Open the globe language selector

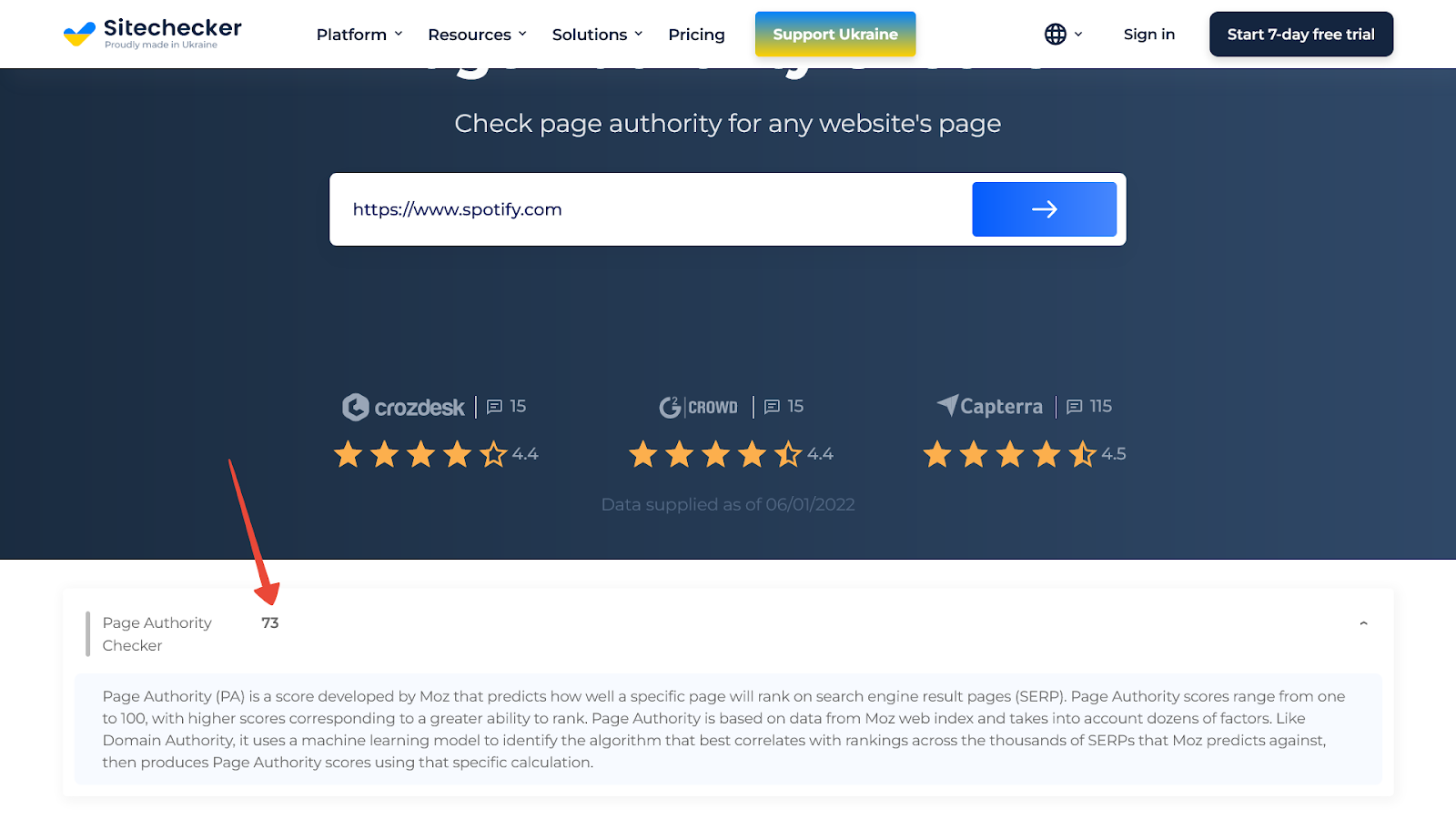(1055, 35)
